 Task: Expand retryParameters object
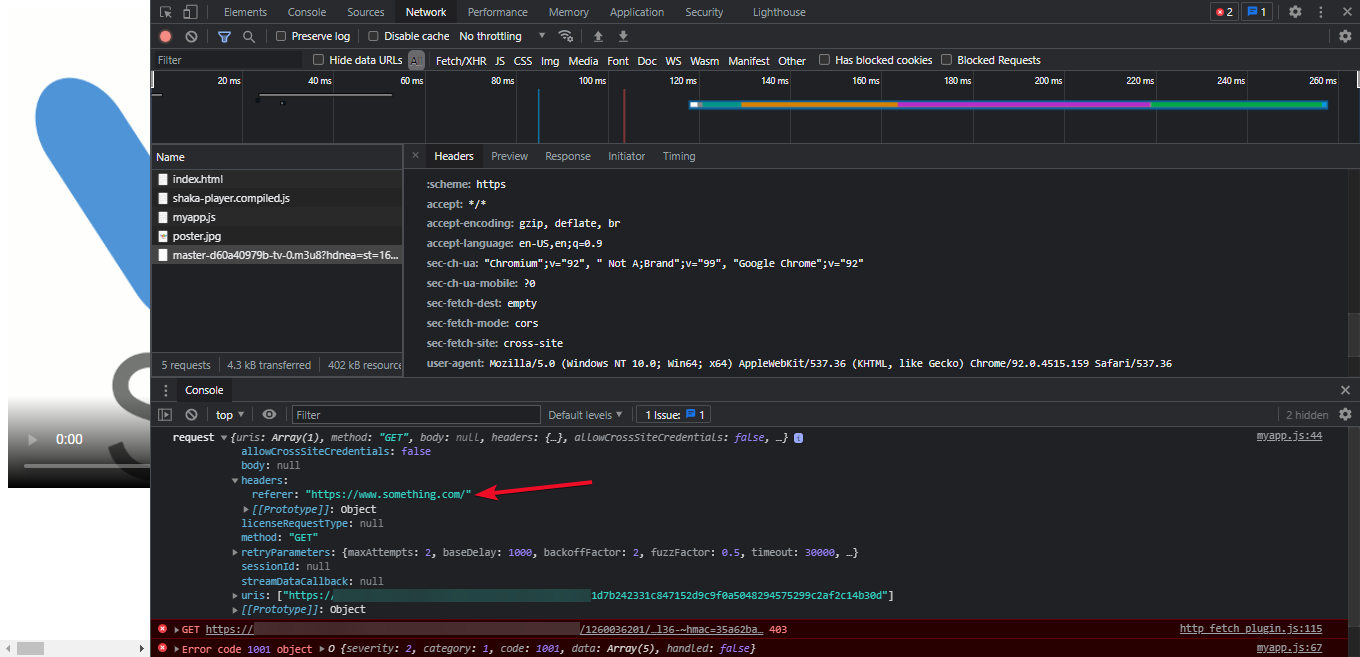pos(236,553)
